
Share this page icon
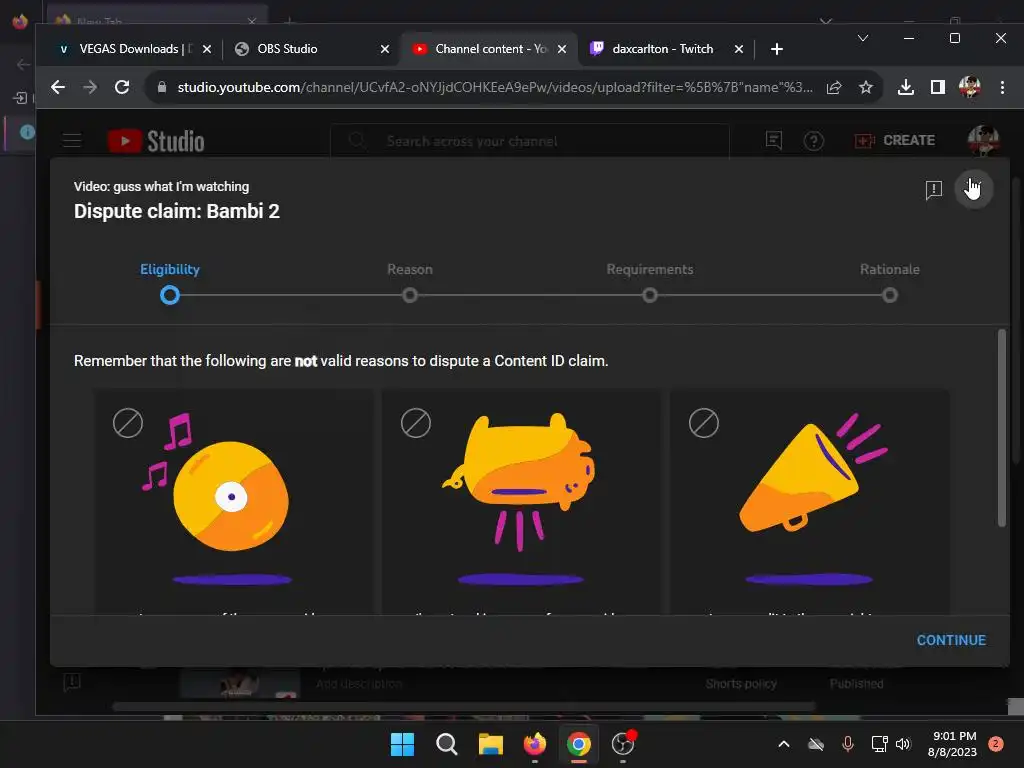pos(834,87)
